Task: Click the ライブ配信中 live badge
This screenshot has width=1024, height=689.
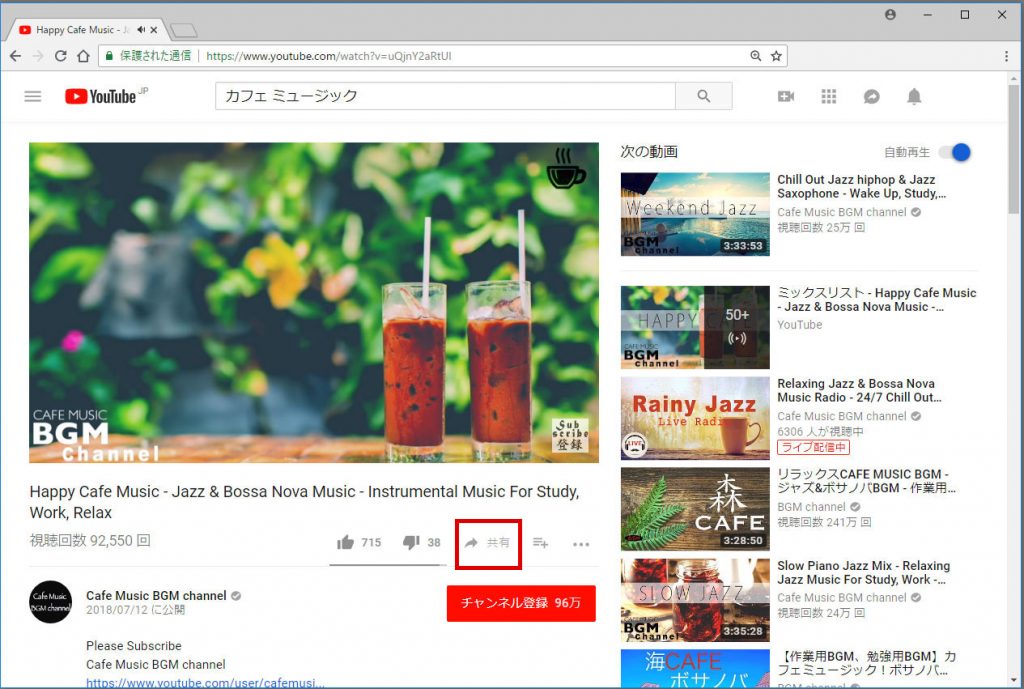Action: coord(813,447)
